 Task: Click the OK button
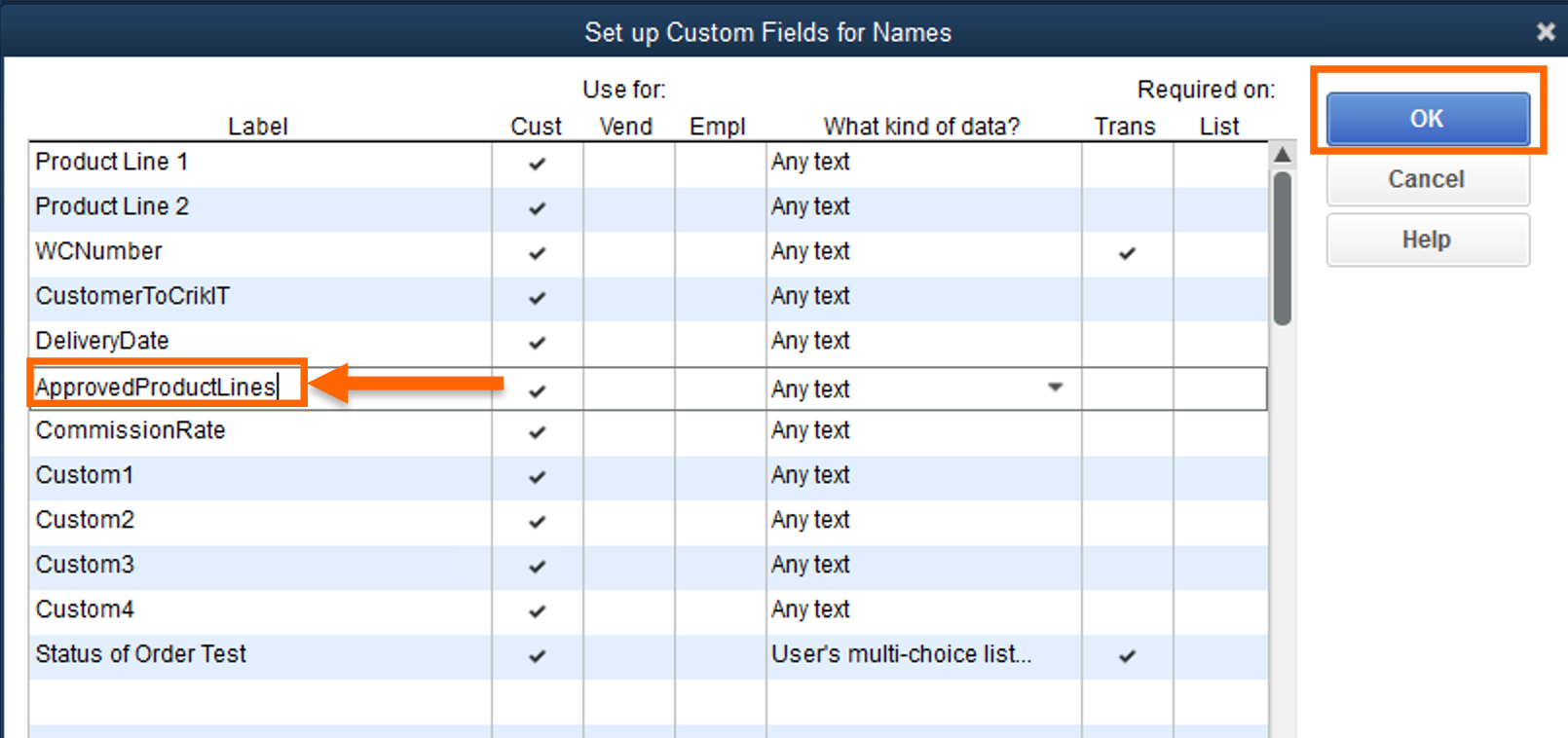pyautogui.click(x=1427, y=119)
